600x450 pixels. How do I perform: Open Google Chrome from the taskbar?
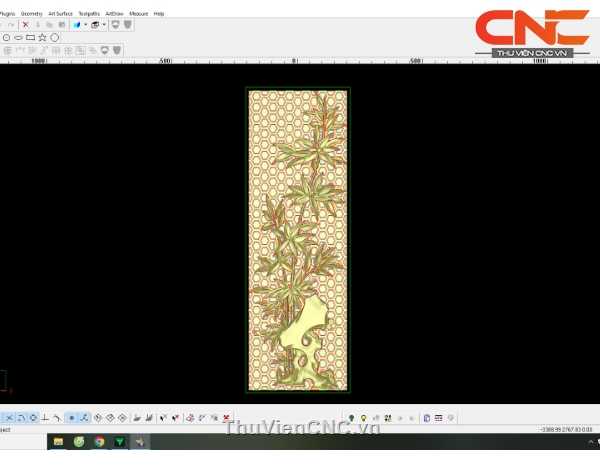click(x=99, y=441)
